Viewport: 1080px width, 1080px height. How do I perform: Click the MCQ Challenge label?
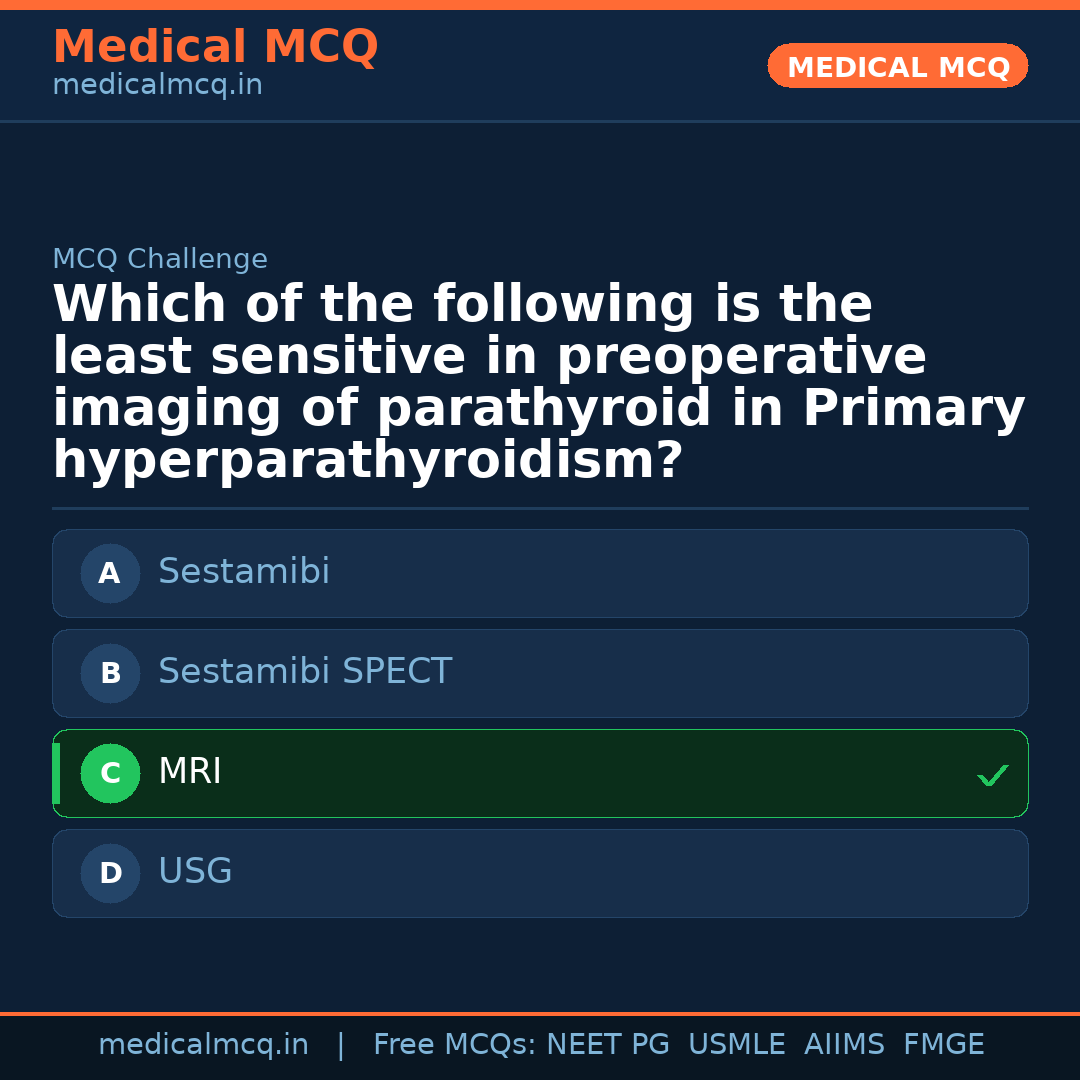(160, 260)
